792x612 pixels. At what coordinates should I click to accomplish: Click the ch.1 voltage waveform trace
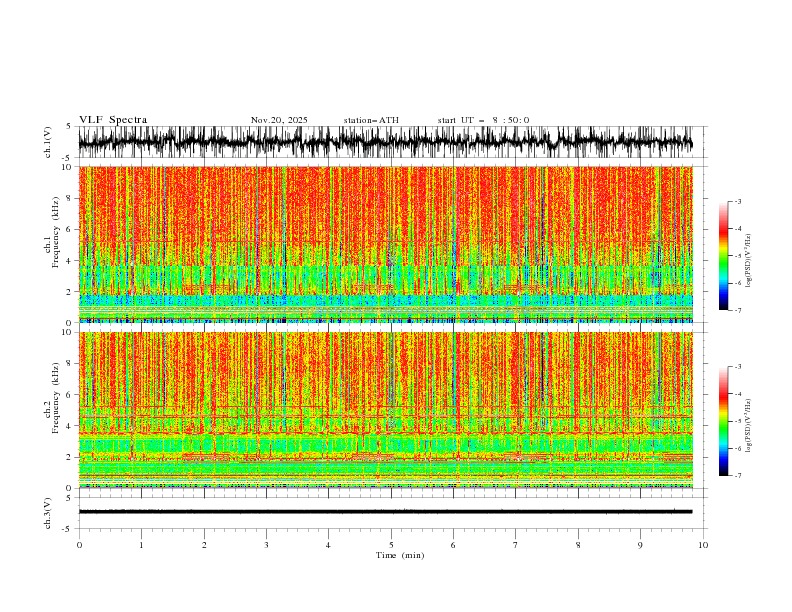(385, 142)
